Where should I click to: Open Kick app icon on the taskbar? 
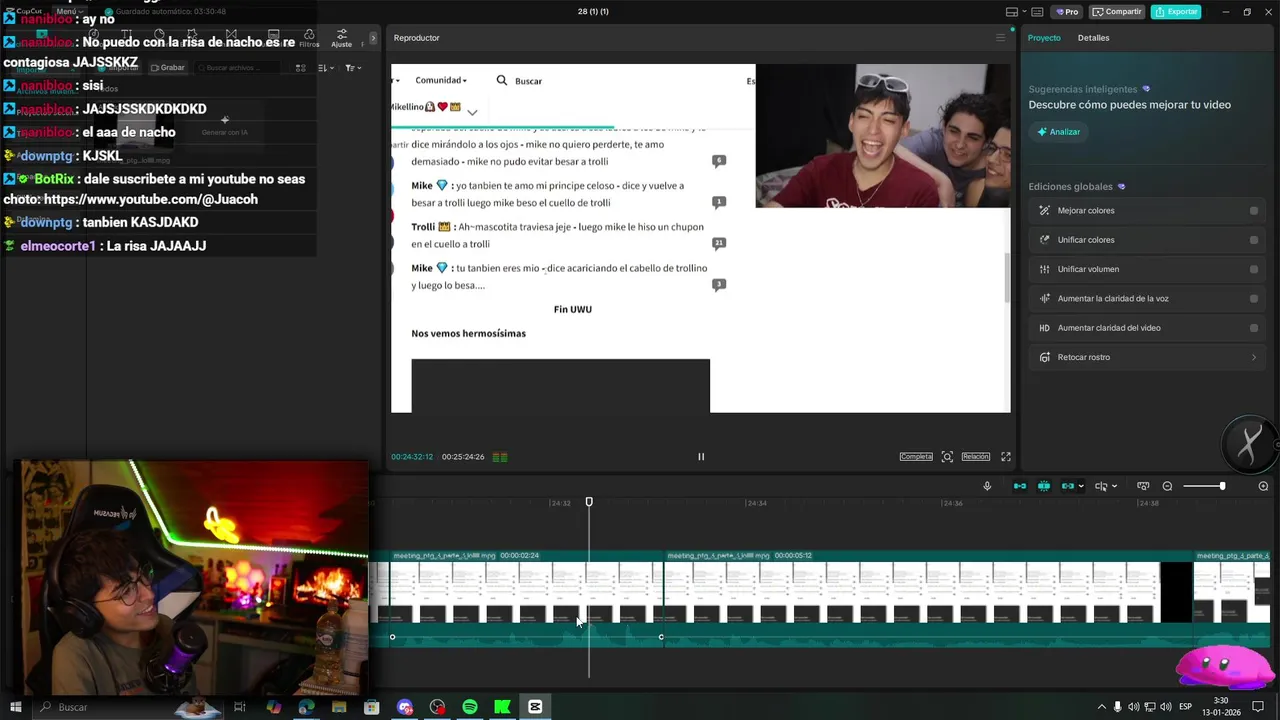pyautogui.click(x=502, y=707)
